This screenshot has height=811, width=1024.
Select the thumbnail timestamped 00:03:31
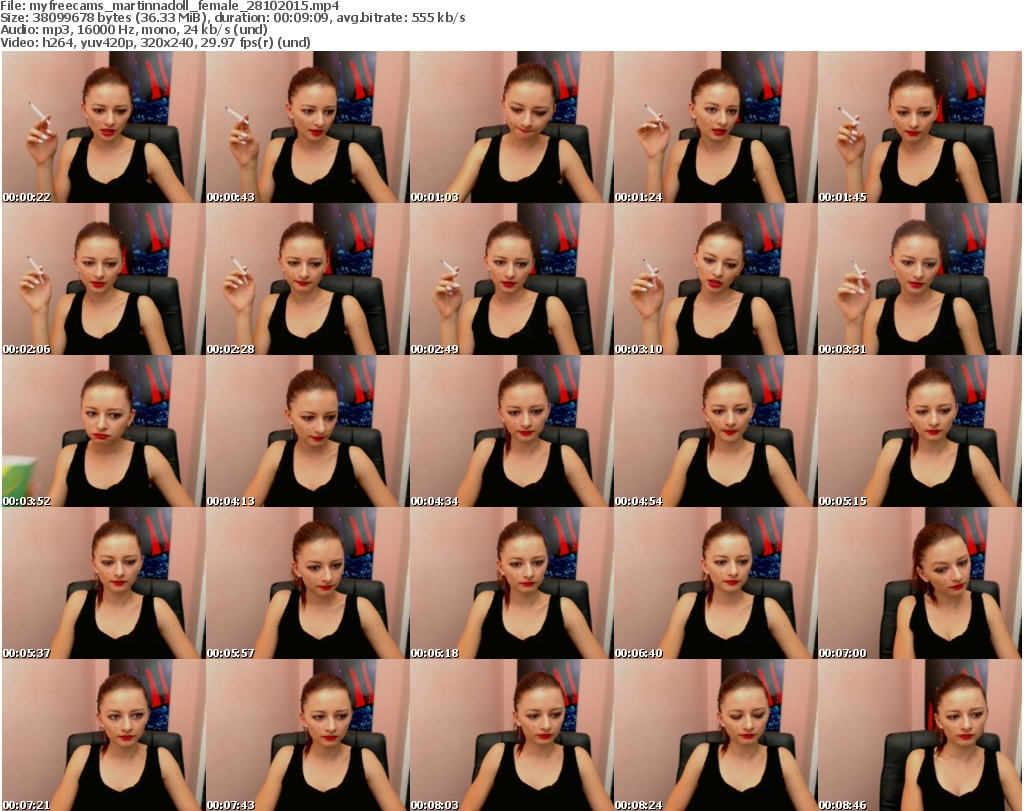[x=919, y=279]
